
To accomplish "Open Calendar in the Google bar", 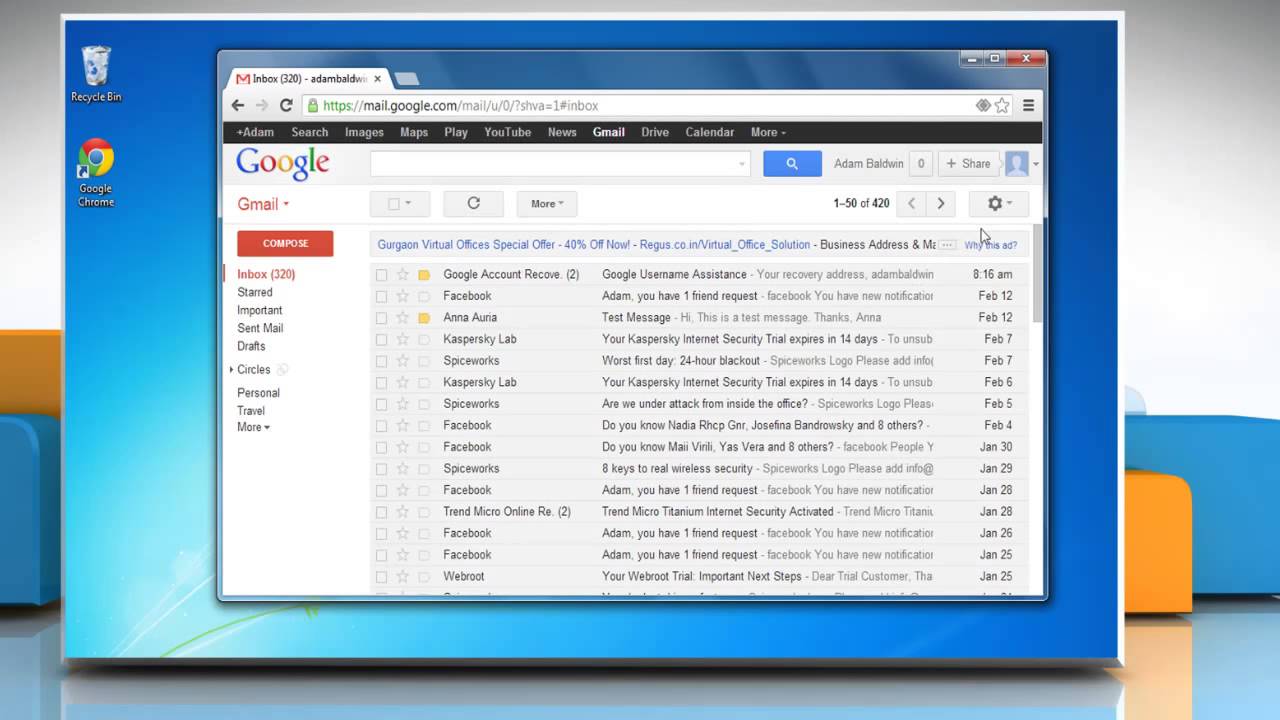I will [709, 132].
